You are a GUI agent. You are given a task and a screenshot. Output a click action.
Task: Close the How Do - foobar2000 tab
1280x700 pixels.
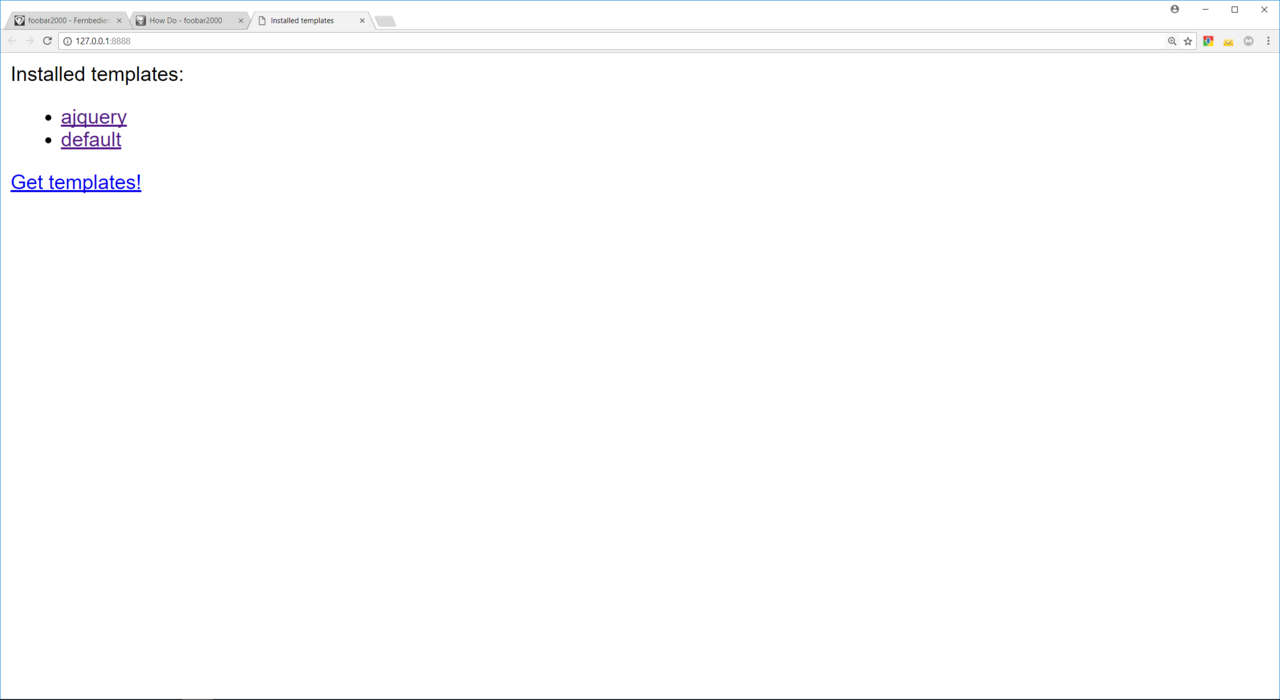click(x=241, y=20)
